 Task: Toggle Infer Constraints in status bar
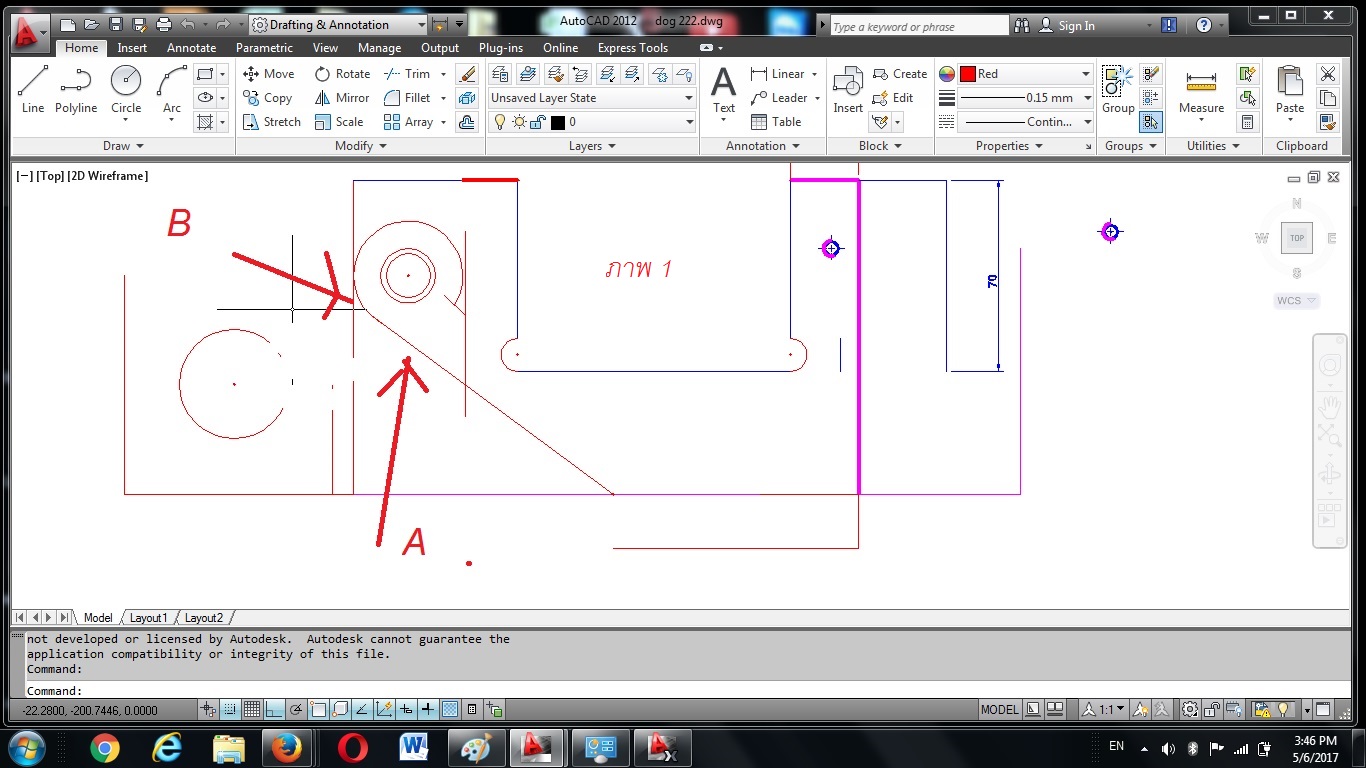[x=209, y=710]
